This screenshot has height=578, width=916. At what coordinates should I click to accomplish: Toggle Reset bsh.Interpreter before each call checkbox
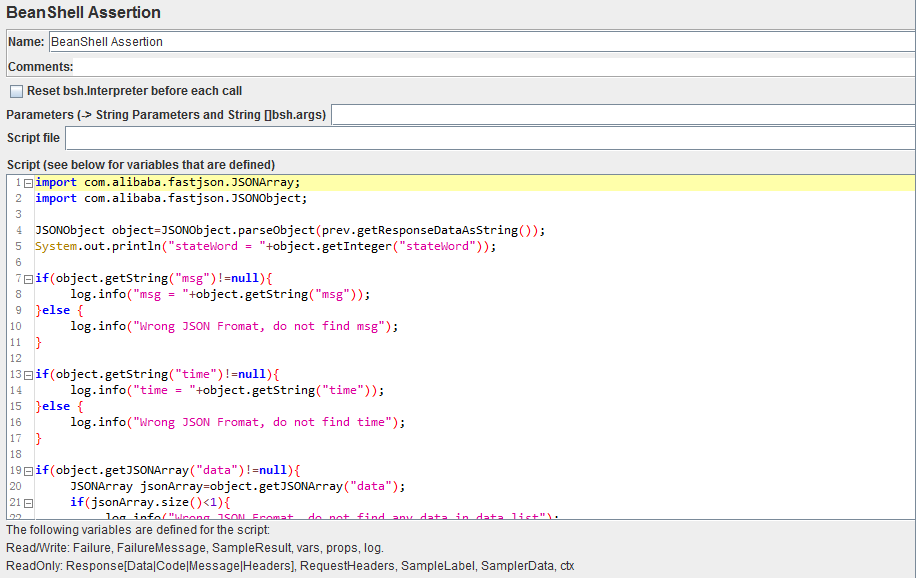pos(16,91)
